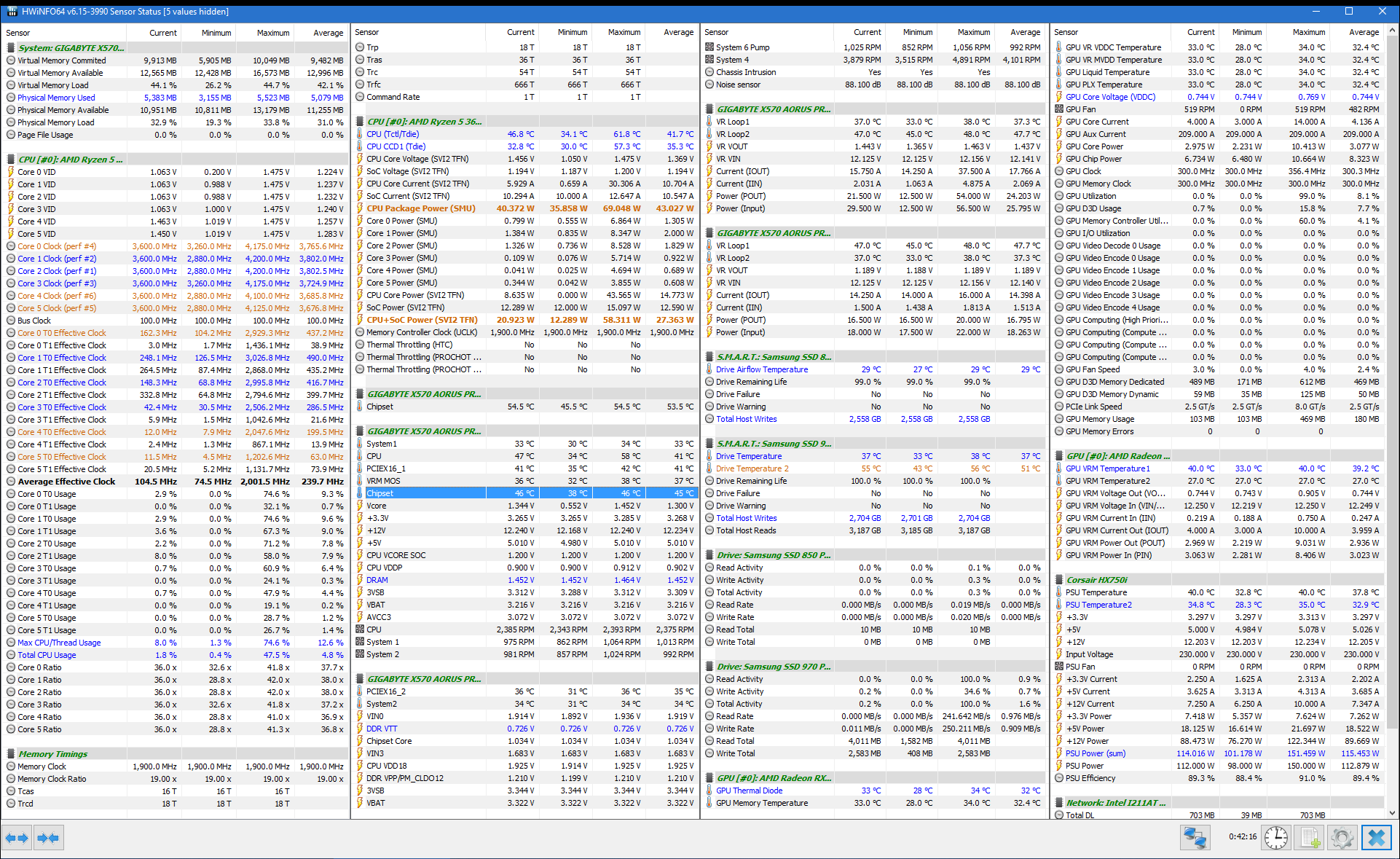Image resolution: width=1400 pixels, height=859 pixels.
Task: Select the Average Effective Clock row
Action: point(176,482)
